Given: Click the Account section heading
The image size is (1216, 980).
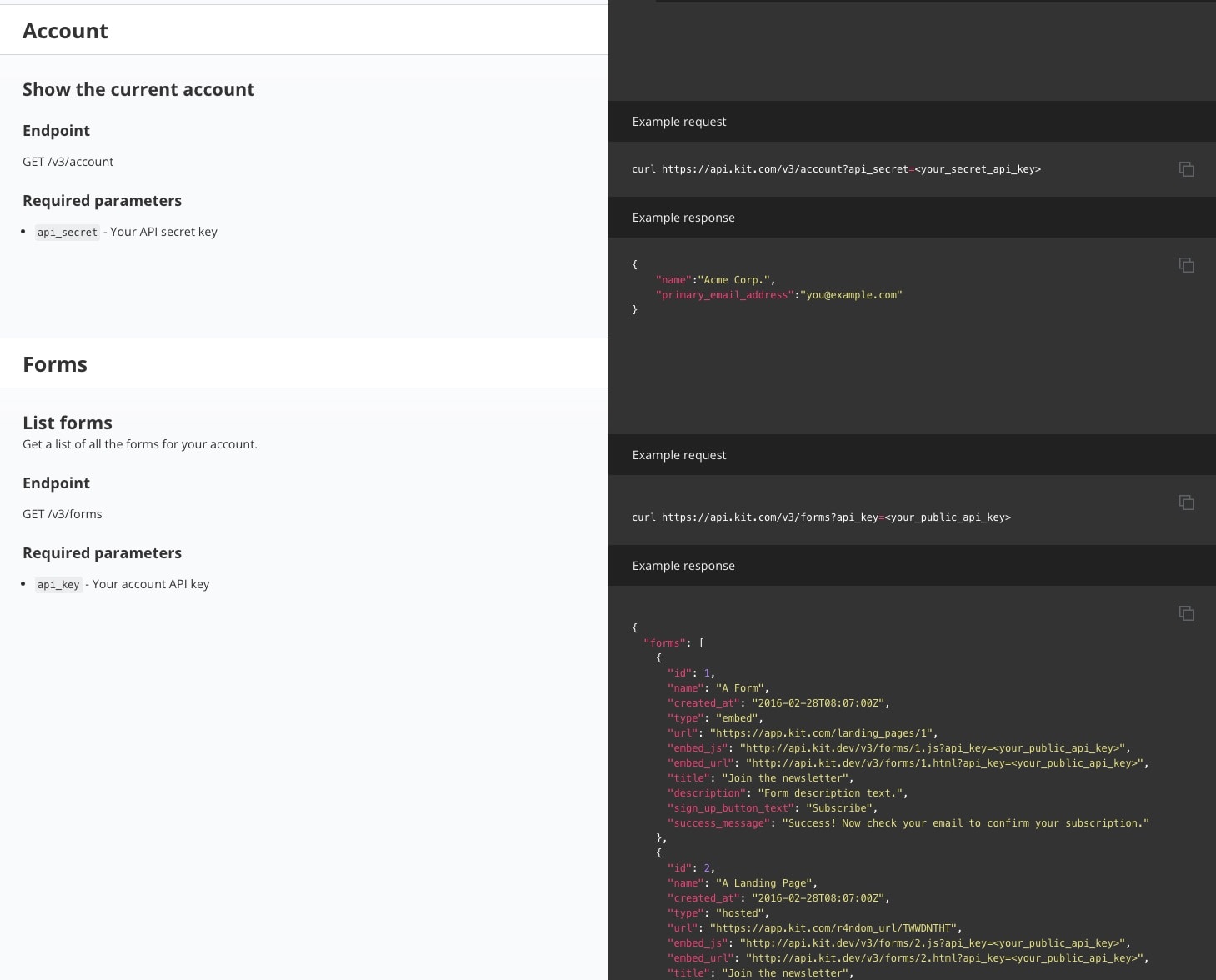Looking at the screenshot, I should [65, 31].
